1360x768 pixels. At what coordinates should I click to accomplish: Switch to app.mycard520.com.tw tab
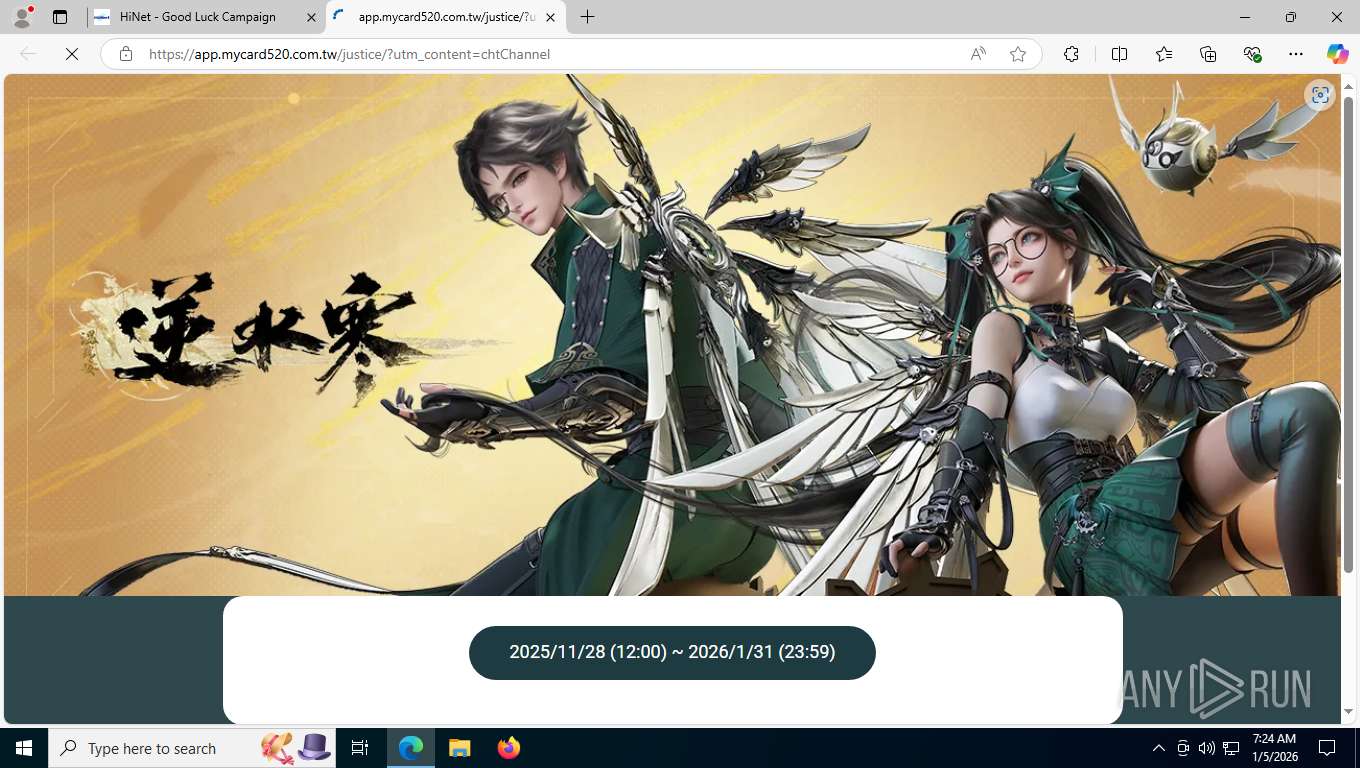(x=445, y=17)
